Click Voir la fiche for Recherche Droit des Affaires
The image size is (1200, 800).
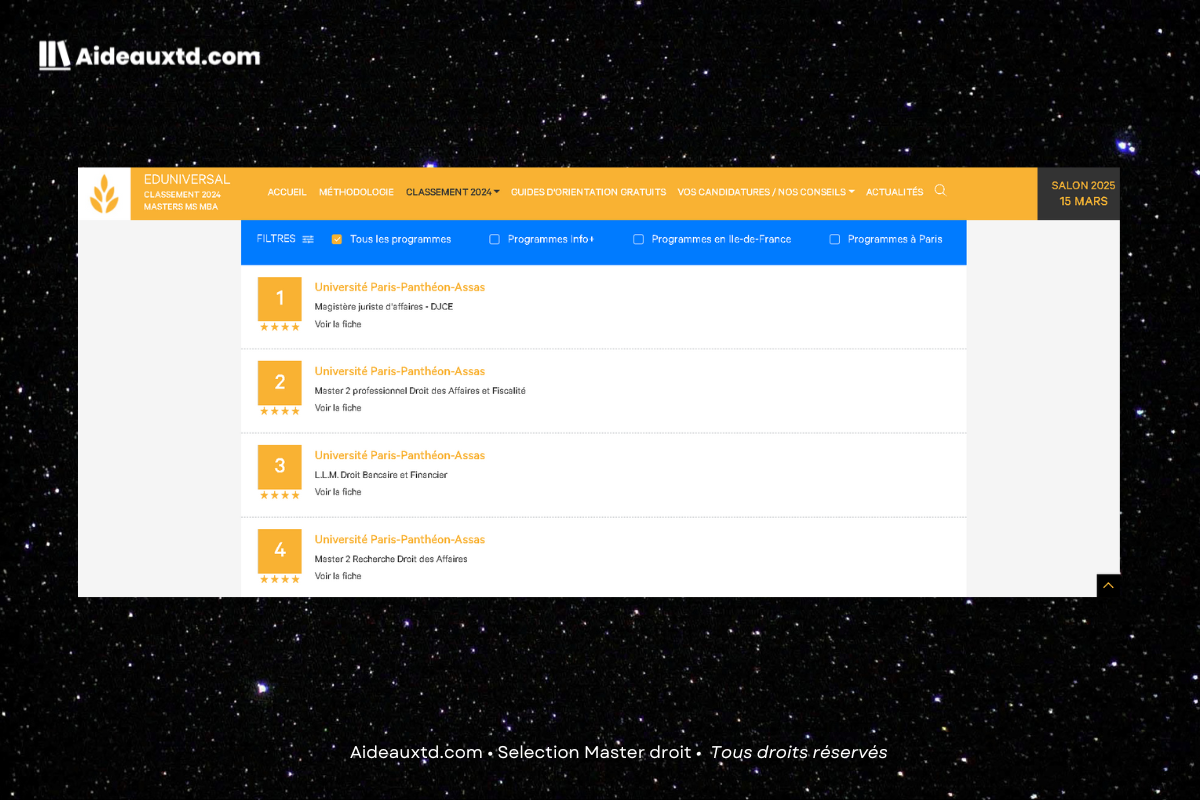click(x=338, y=576)
